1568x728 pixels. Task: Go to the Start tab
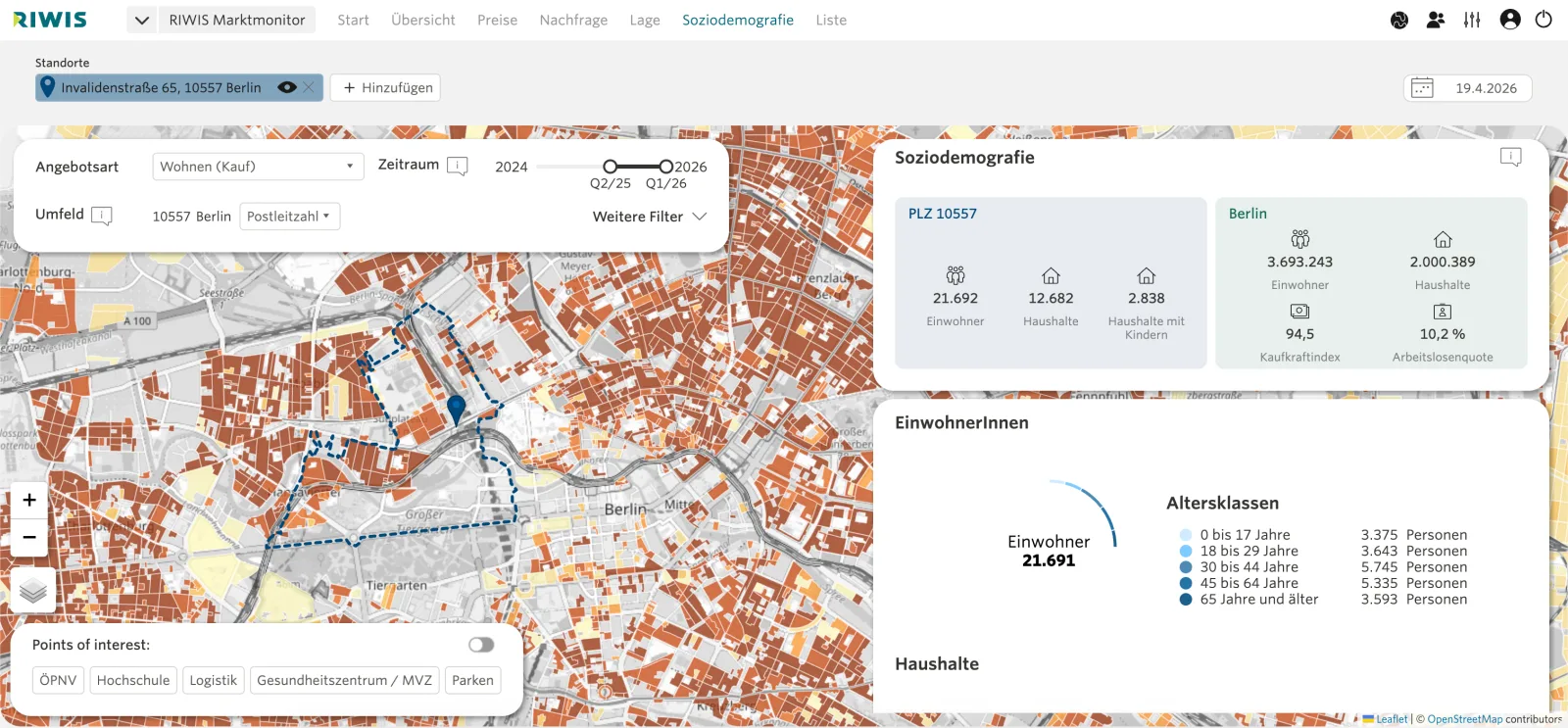(353, 20)
